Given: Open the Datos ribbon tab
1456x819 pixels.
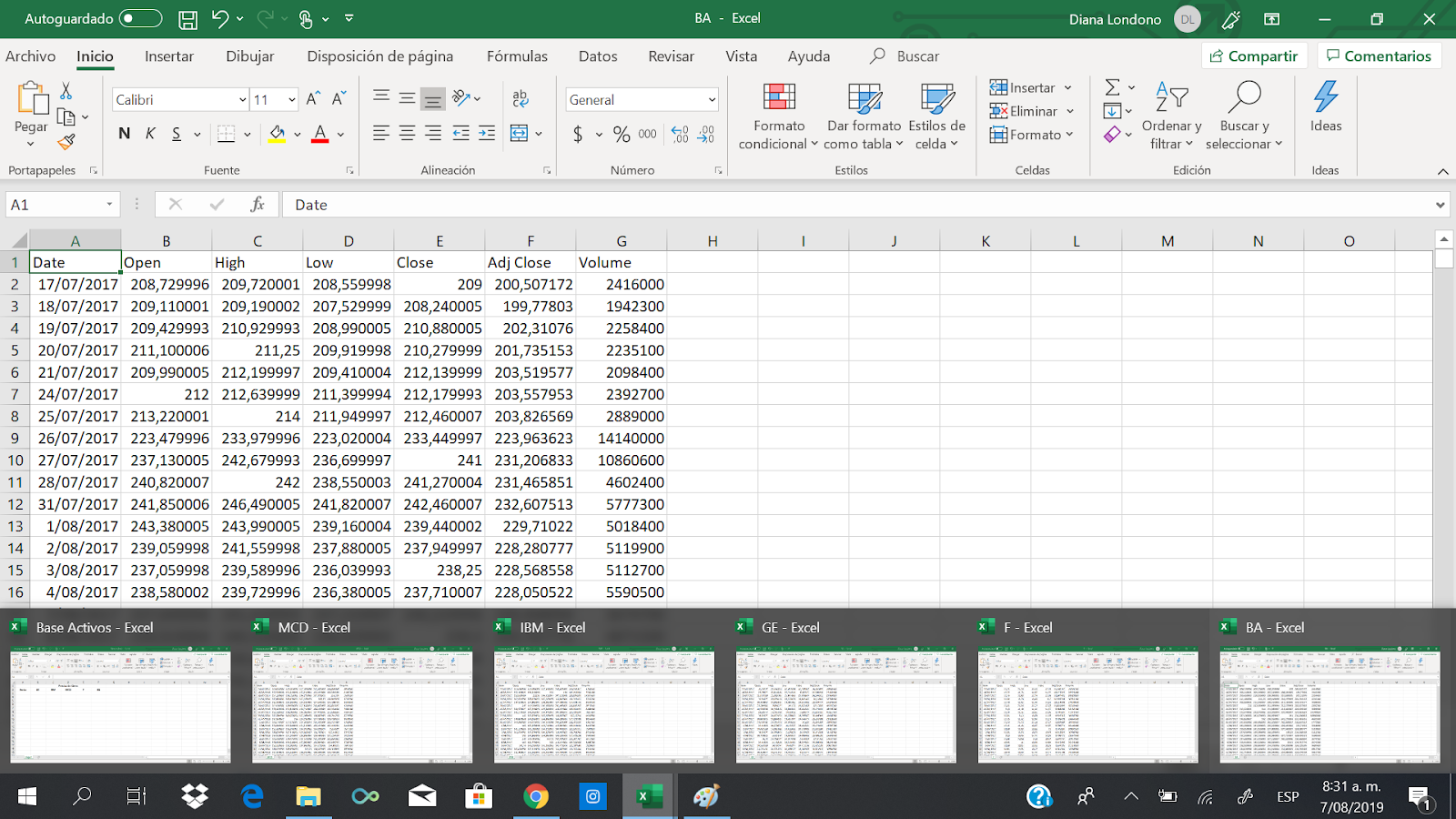Looking at the screenshot, I should pos(597,56).
